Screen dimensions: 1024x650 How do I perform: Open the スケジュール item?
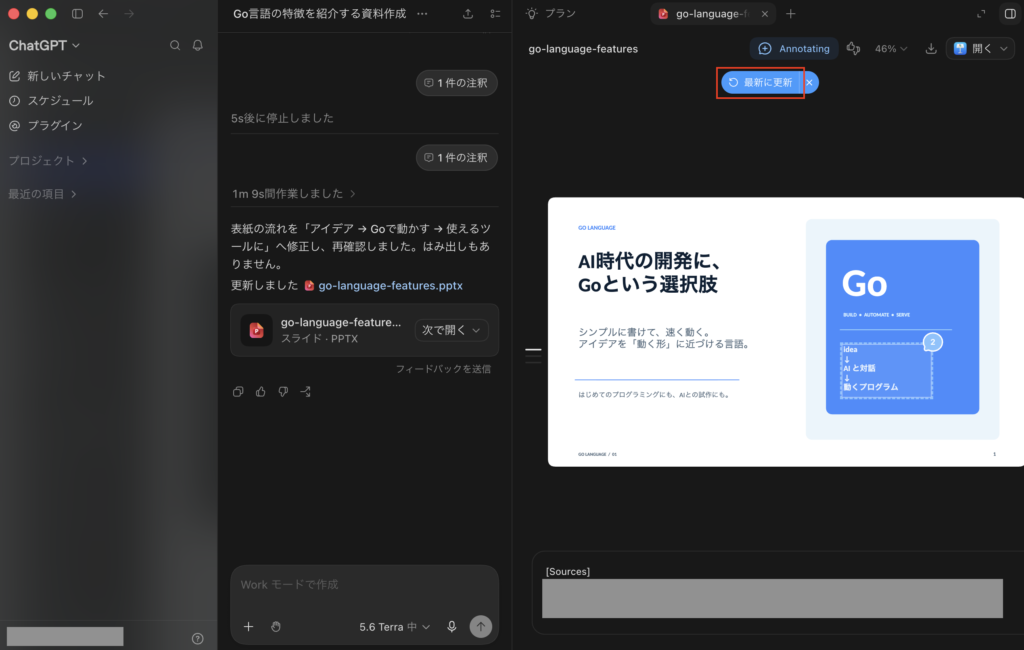(51, 101)
